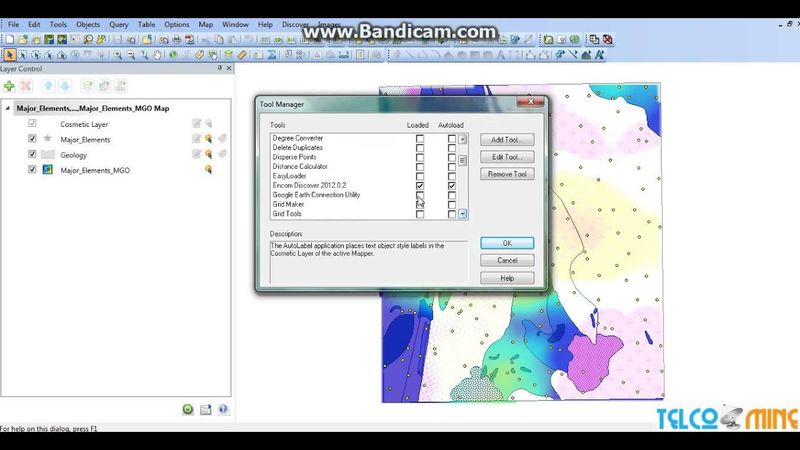This screenshot has width=800, height=450.
Task: Choose the Radius Select tool
Action: (x=36, y=55)
